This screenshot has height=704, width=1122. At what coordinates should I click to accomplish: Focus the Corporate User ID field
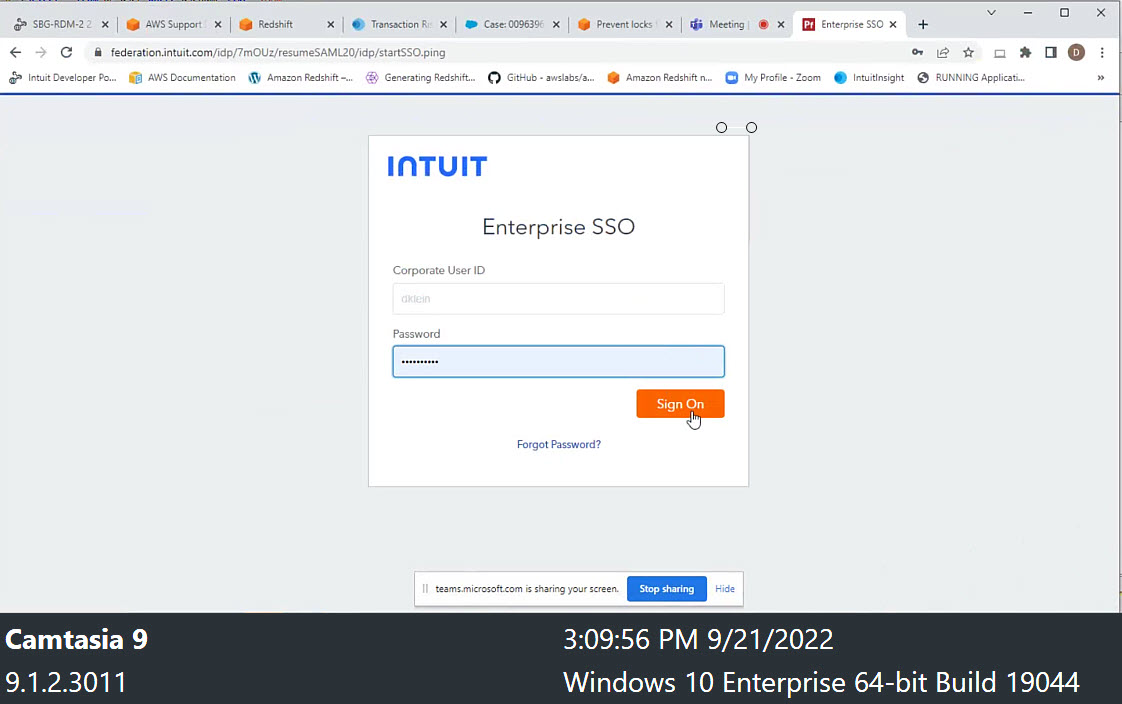click(558, 299)
